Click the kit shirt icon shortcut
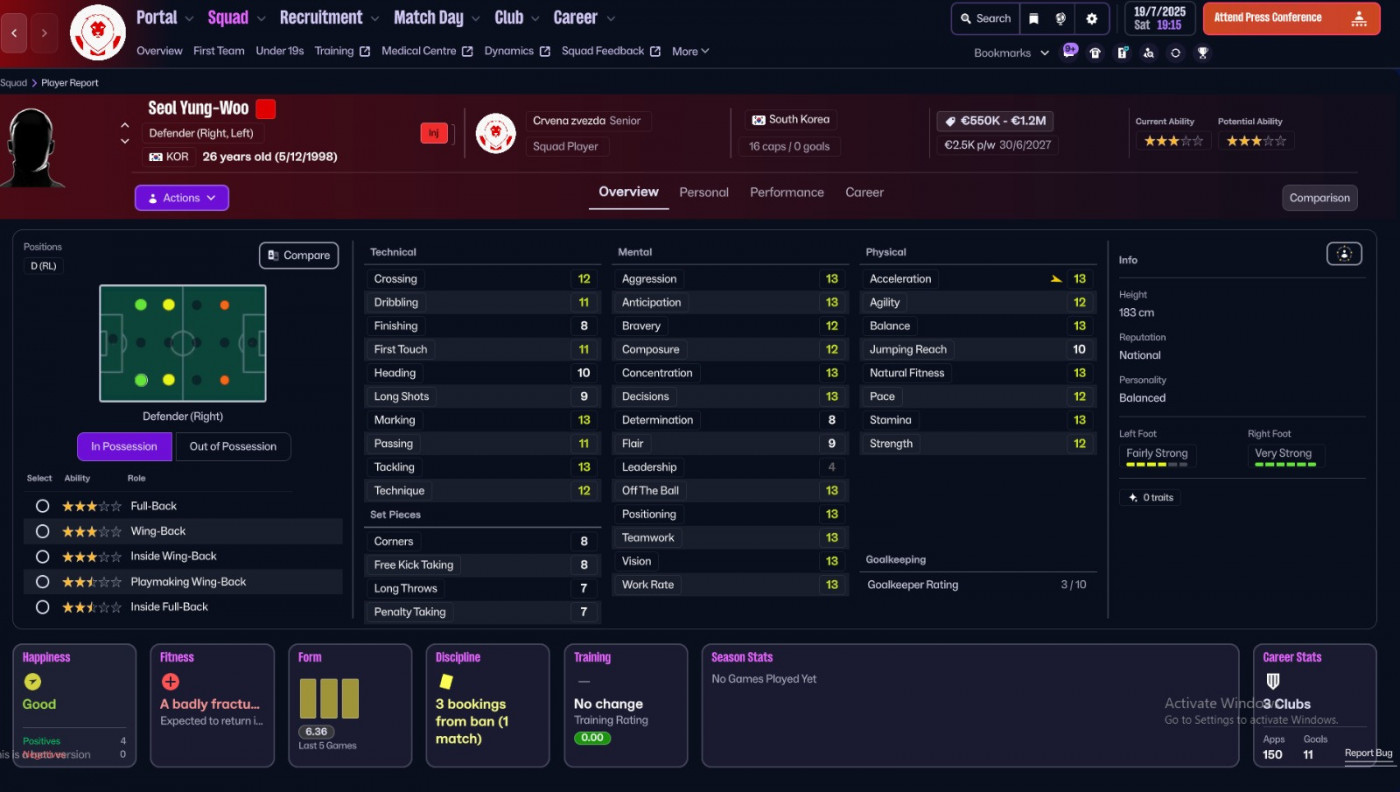 1096,53
